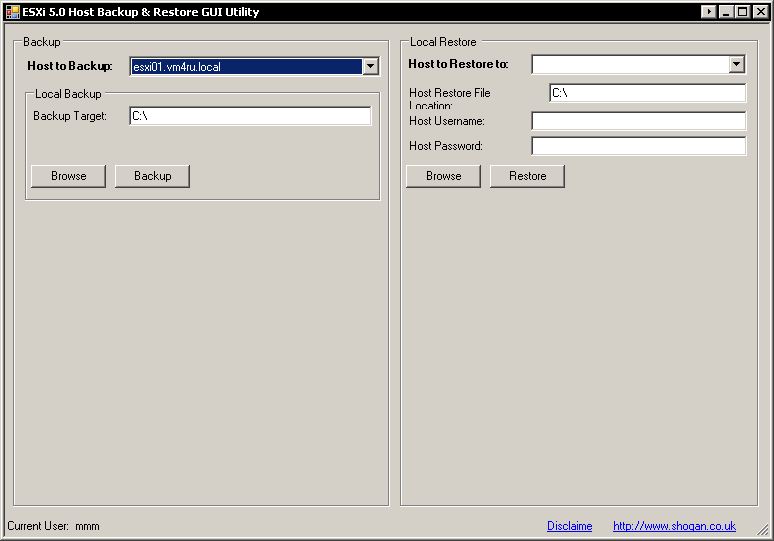Image resolution: width=774 pixels, height=541 pixels.
Task: Click the Host Restore File Location field
Action: [648, 93]
